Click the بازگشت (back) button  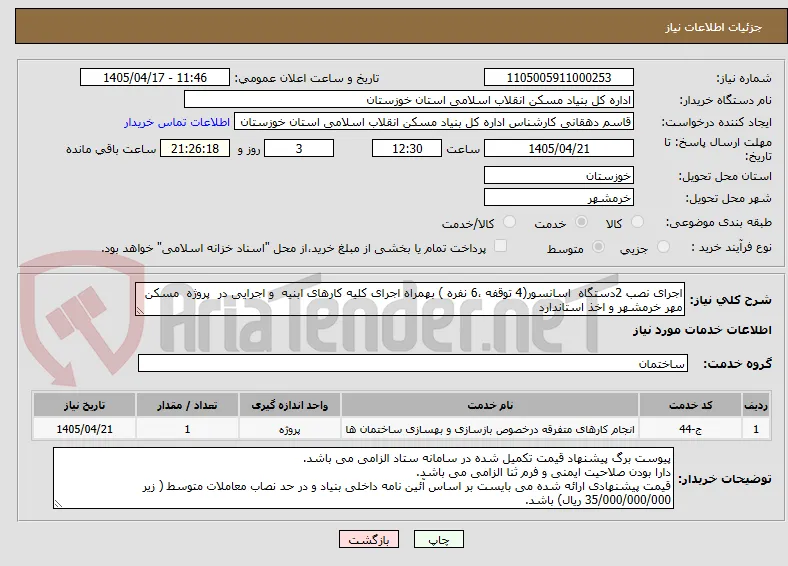click(x=369, y=539)
